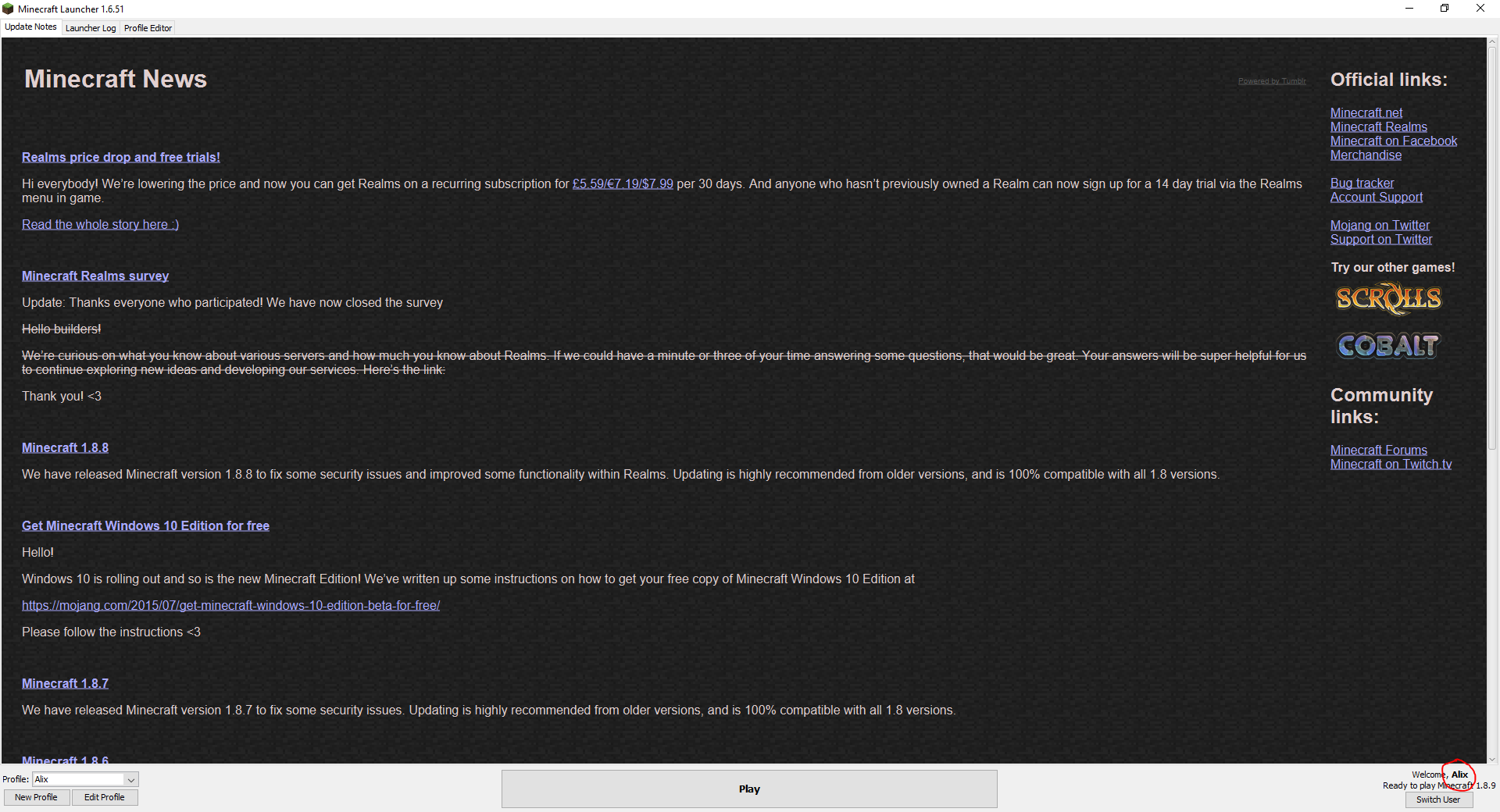This screenshot has height=812, width=1500.
Task: Click the news scrollbar down arrow
Action: [x=1494, y=759]
